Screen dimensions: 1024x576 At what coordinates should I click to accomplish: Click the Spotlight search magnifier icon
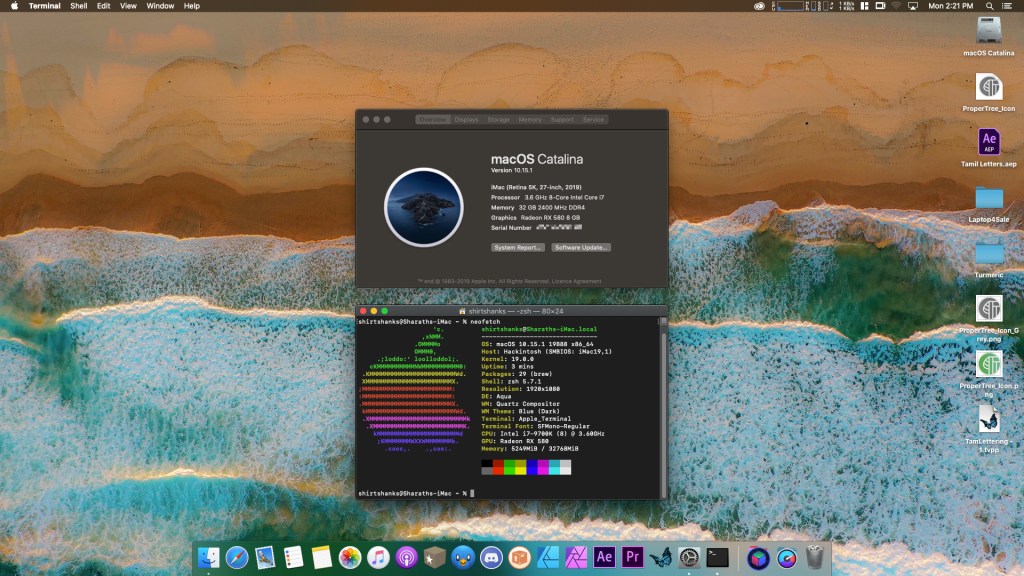tap(990, 6)
